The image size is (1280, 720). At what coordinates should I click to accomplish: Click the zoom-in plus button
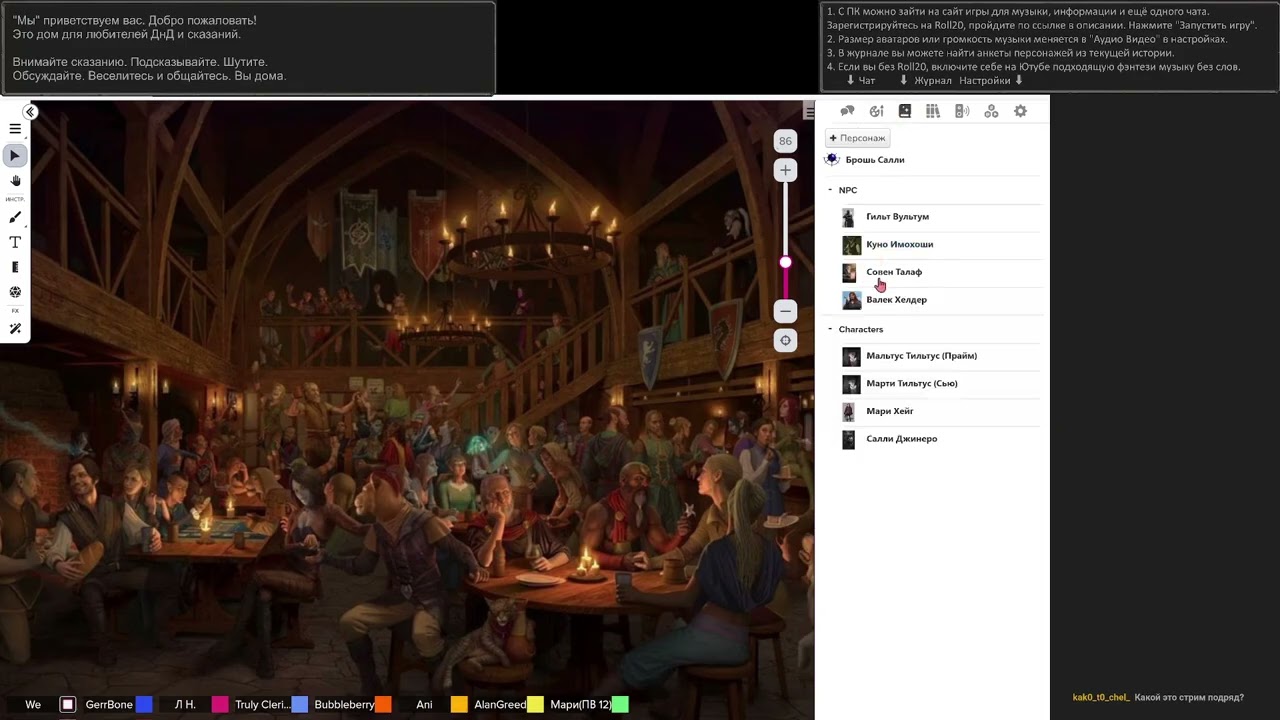(785, 171)
